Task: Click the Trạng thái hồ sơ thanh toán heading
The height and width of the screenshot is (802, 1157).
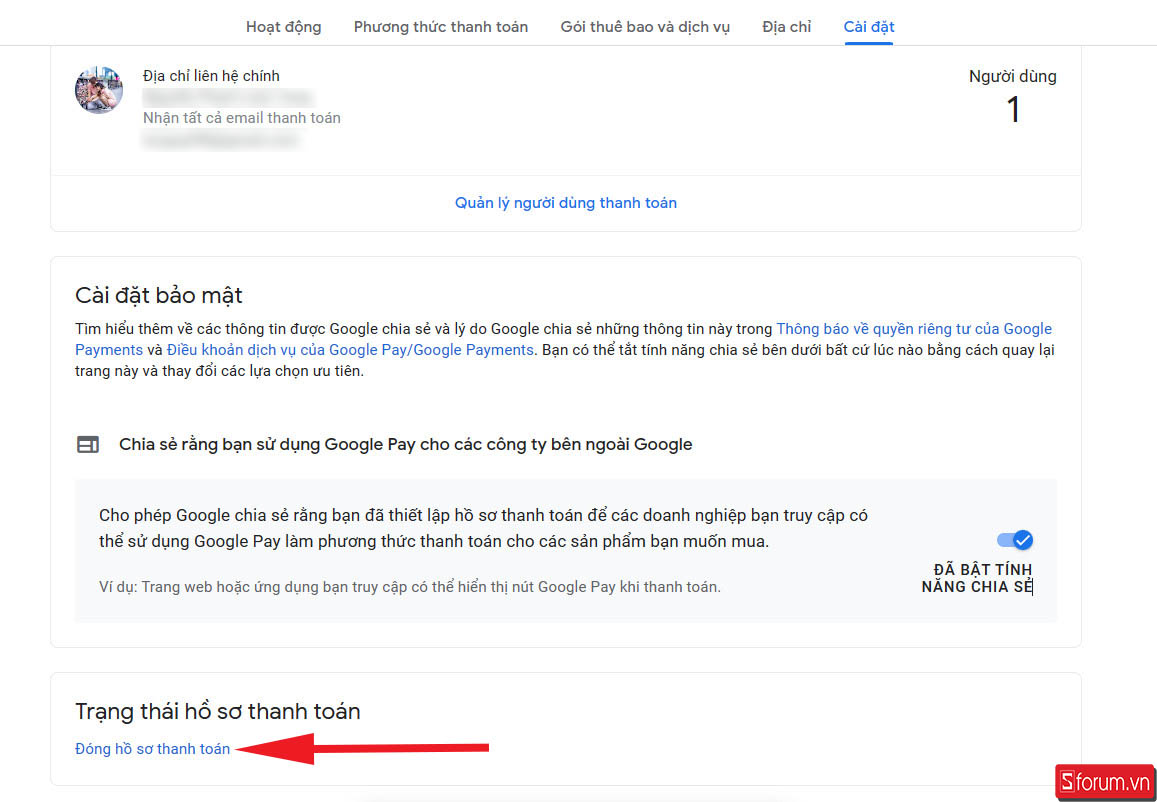Action: coord(218,712)
